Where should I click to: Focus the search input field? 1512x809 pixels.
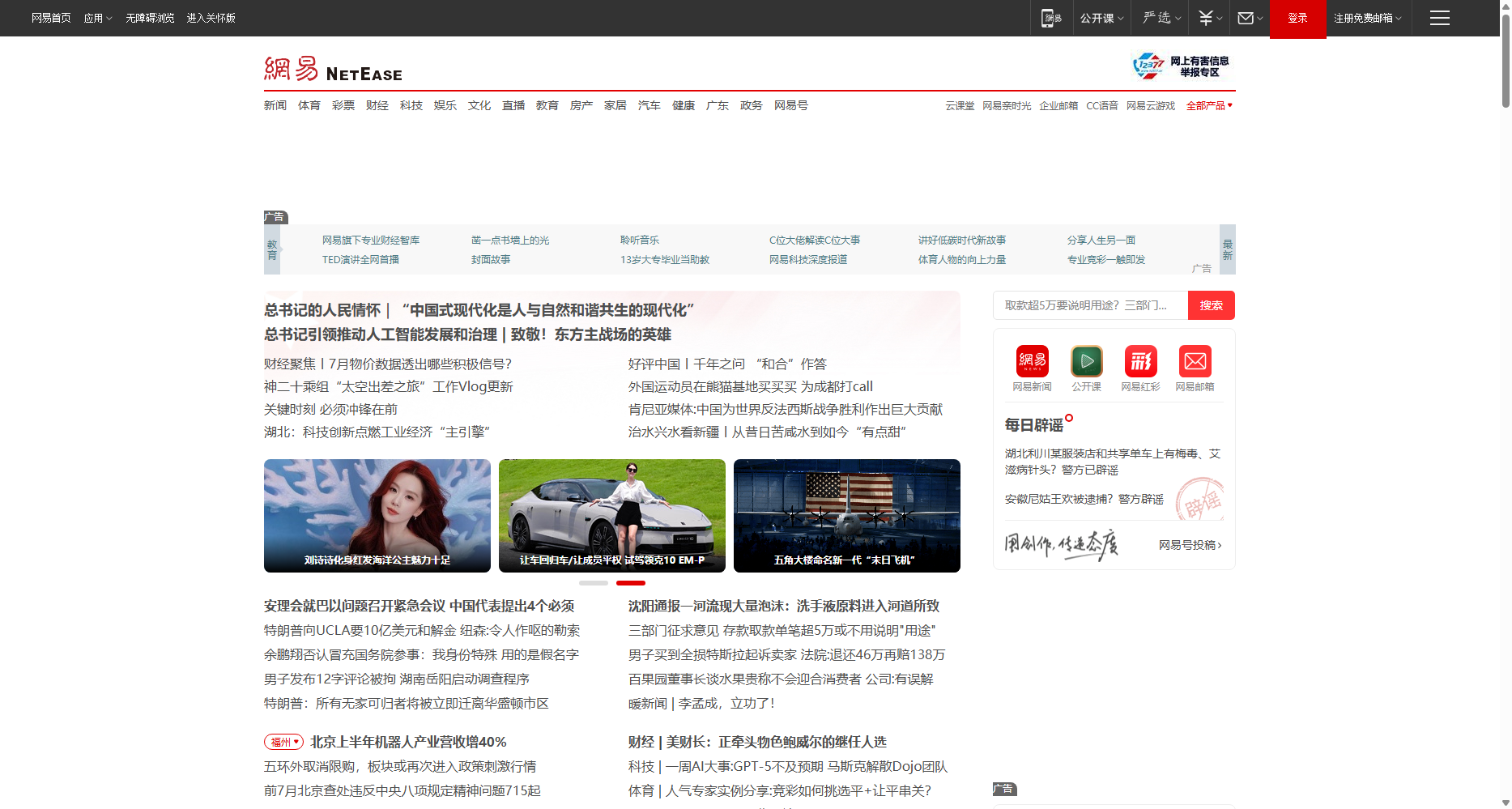coord(1091,305)
